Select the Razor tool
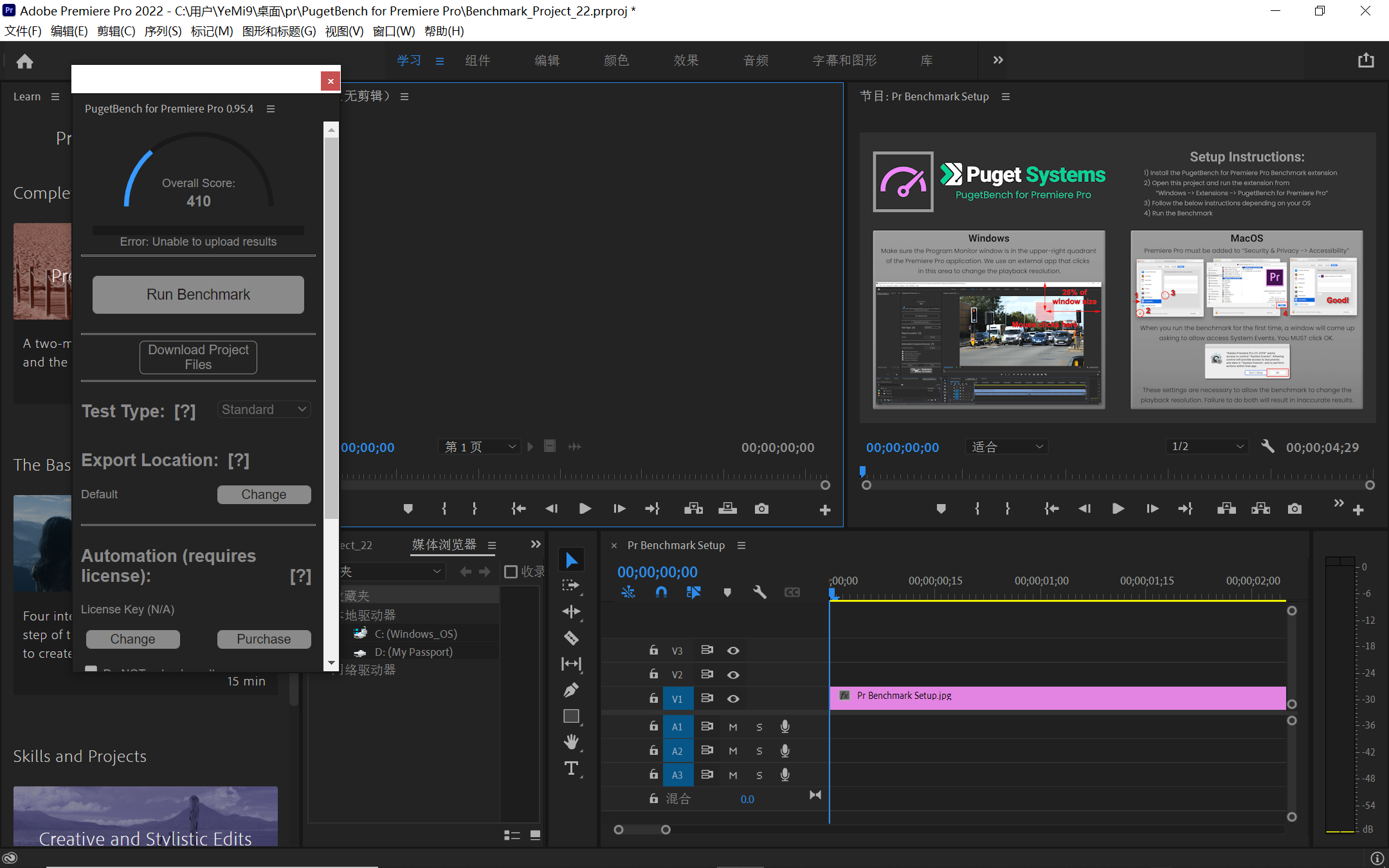 coord(571,638)
